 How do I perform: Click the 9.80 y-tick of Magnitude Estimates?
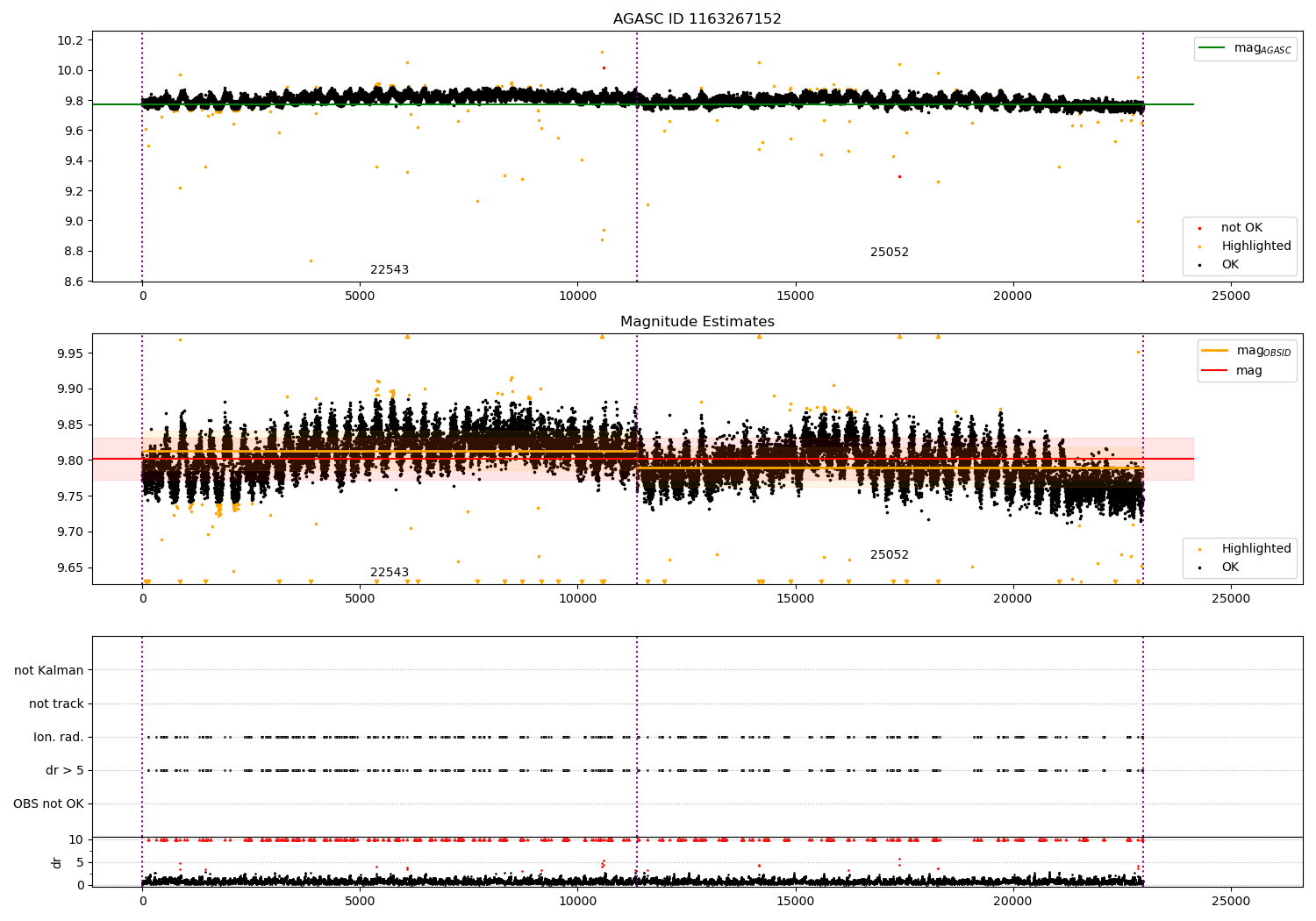click(x=70, y=460)
